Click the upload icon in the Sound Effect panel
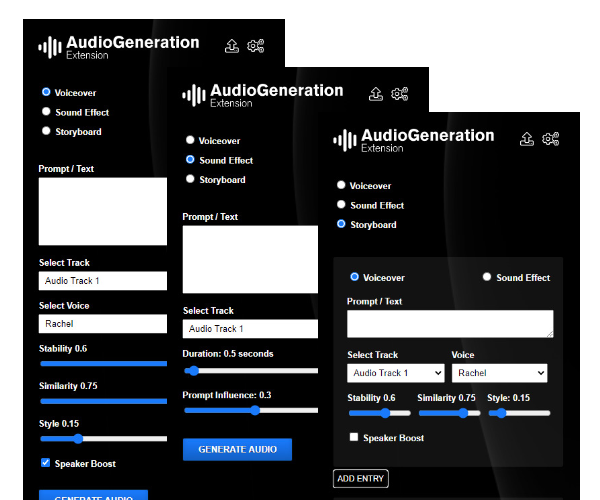The image size is (600, 500). pos(376,94)
